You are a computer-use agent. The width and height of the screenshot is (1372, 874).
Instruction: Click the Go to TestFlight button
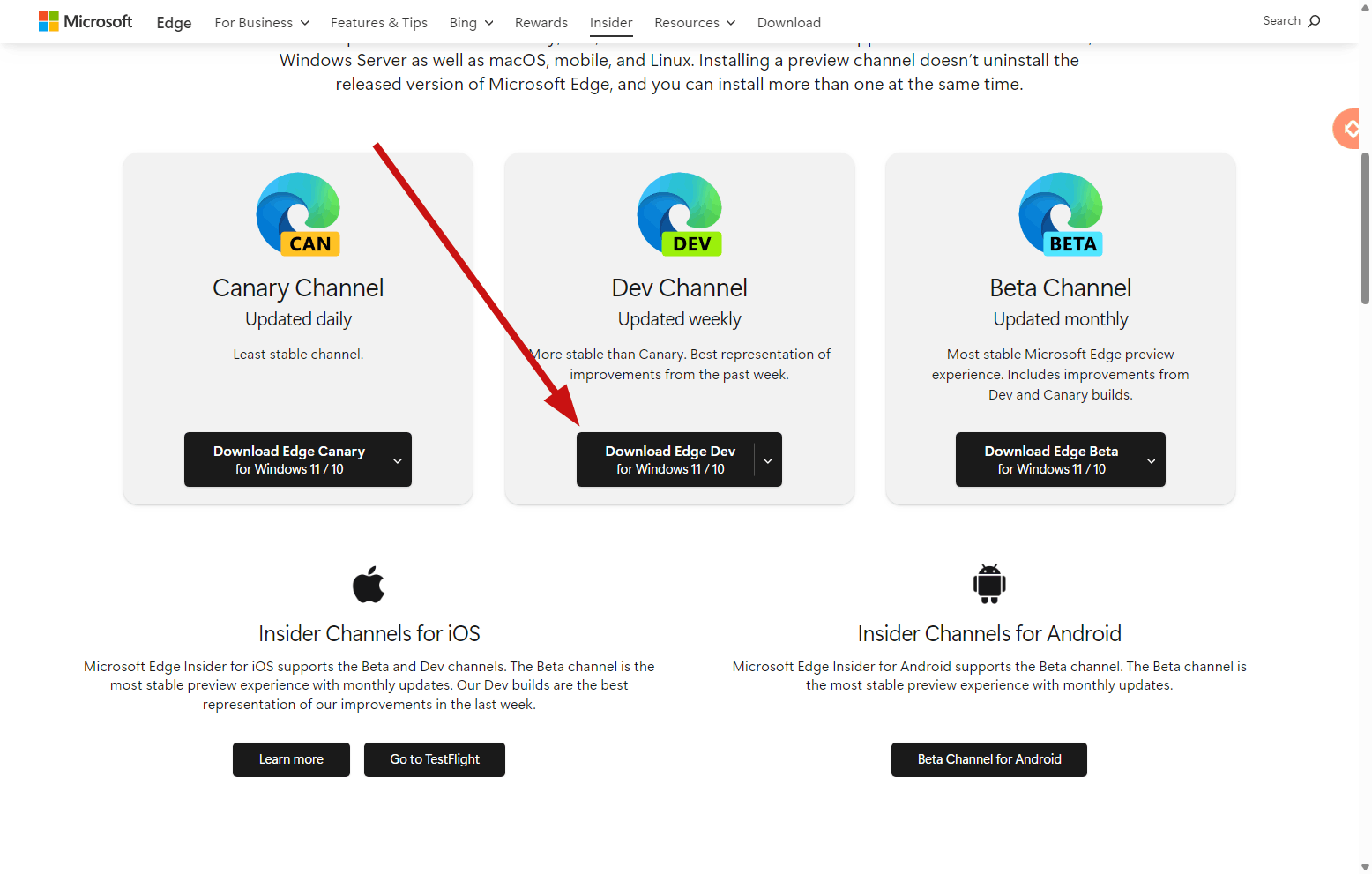(x=435, y=759)
